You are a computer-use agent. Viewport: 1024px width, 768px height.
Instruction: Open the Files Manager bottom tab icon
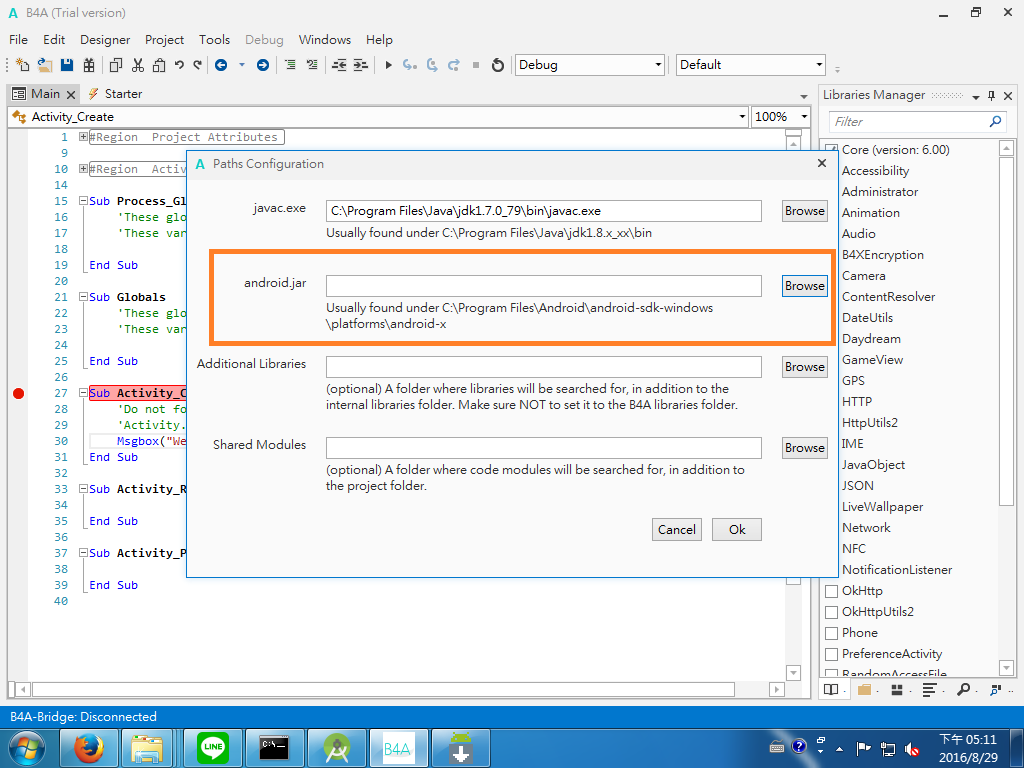tap(865, 690)
